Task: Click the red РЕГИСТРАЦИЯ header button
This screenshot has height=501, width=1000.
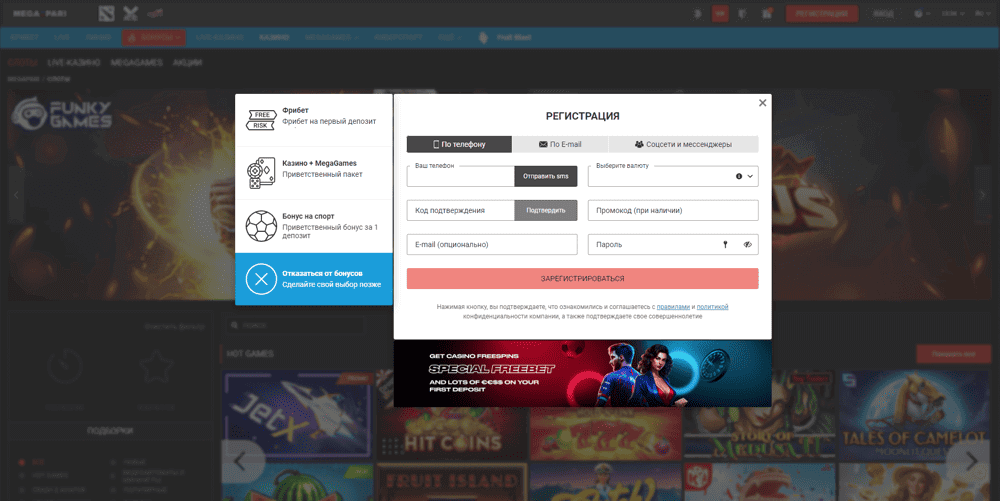Action: [821, 13]
